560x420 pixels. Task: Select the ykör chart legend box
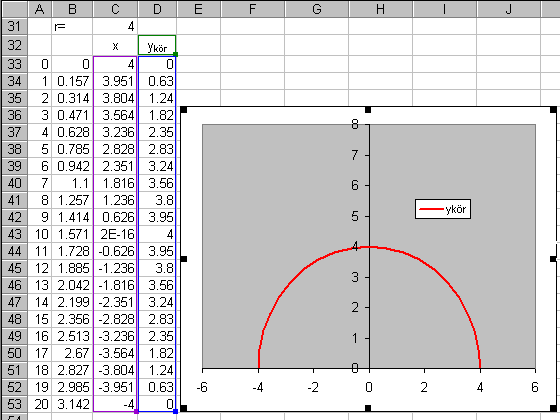pyautogui.click(x=443, y=209)
